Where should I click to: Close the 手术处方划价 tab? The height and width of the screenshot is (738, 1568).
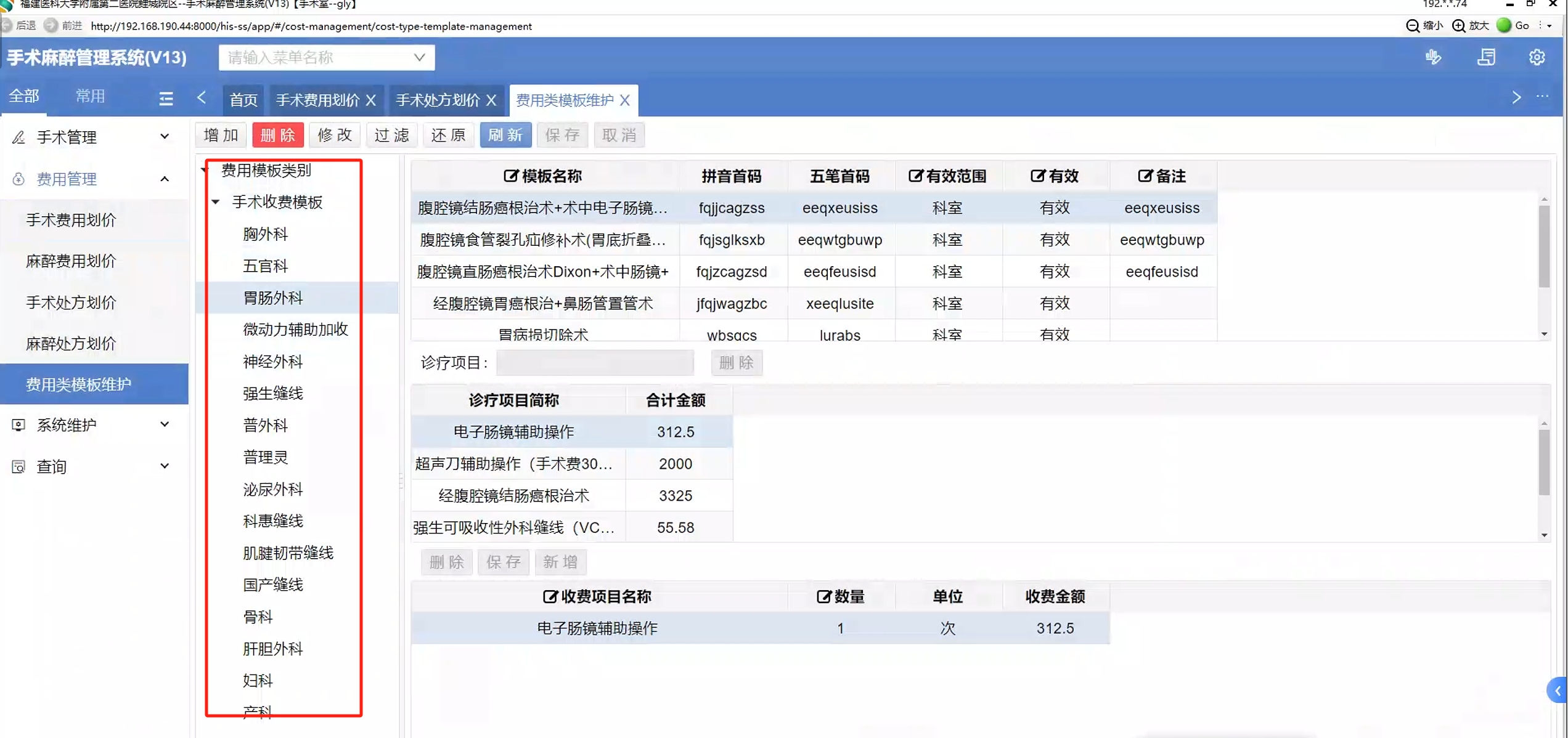point(491,100)
